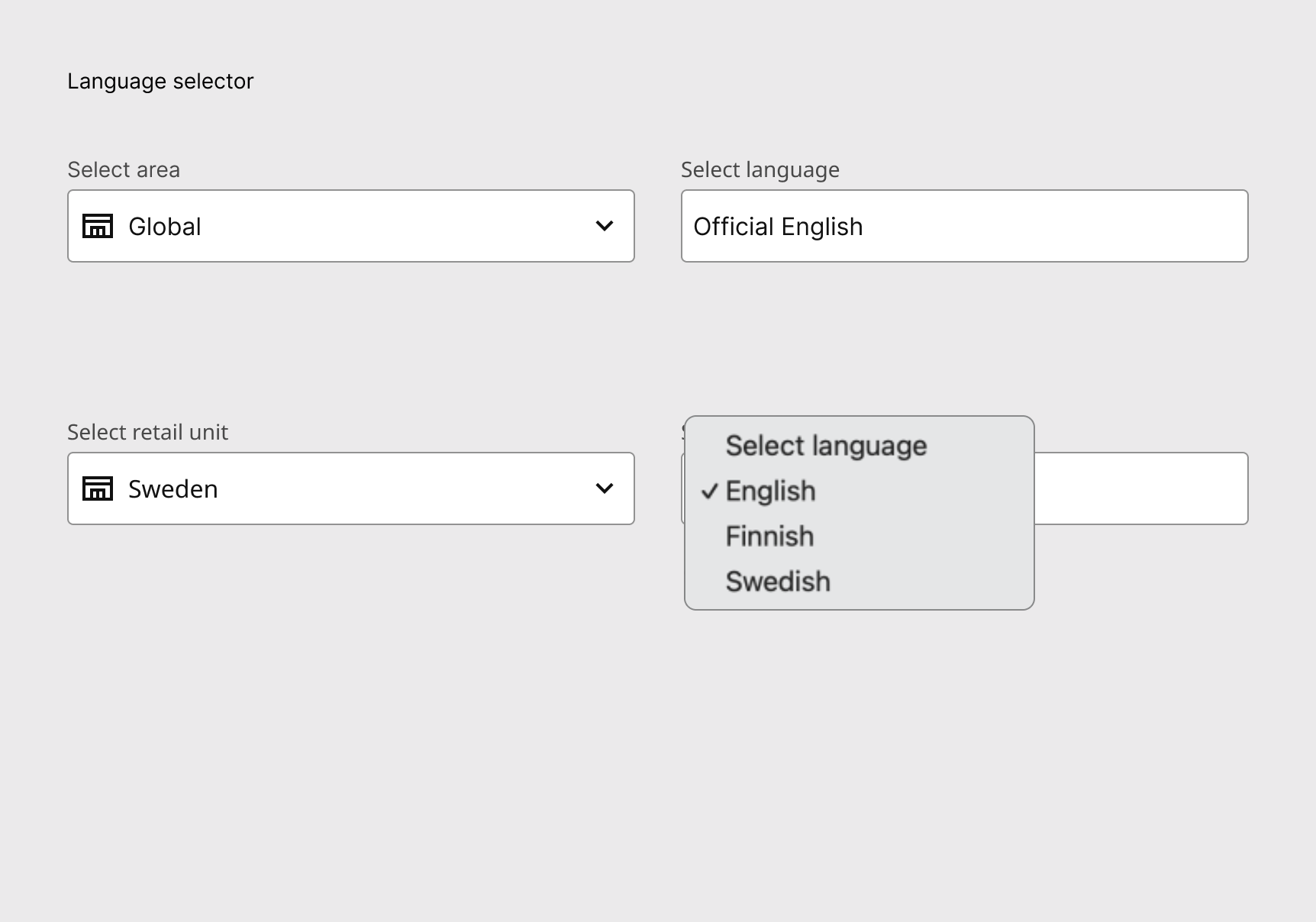1316x922 pixels.
Task: Click the retail unit language field behind the popup
Action: coord(1140,488)
